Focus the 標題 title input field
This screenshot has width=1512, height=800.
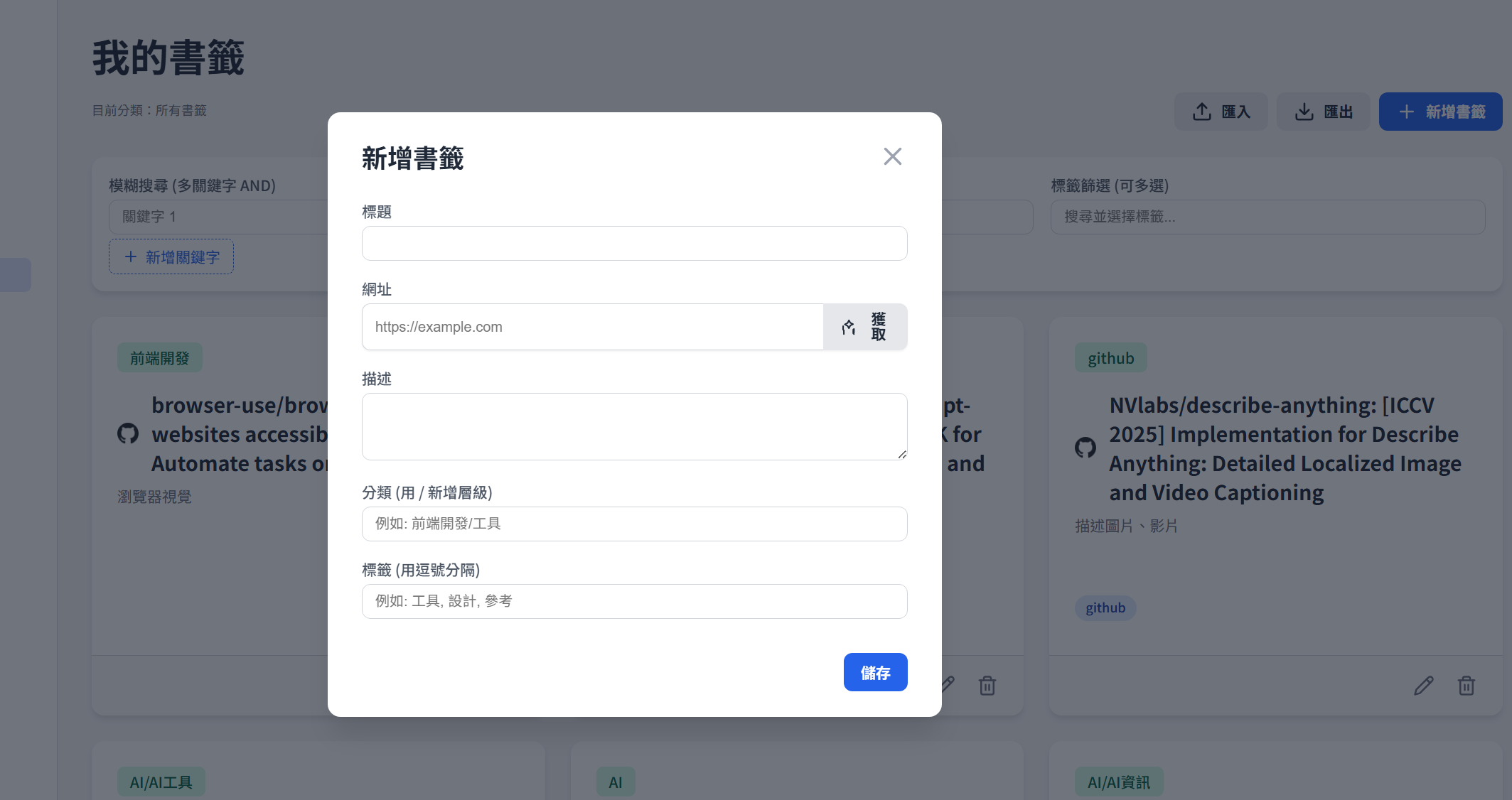click(633, 244)
